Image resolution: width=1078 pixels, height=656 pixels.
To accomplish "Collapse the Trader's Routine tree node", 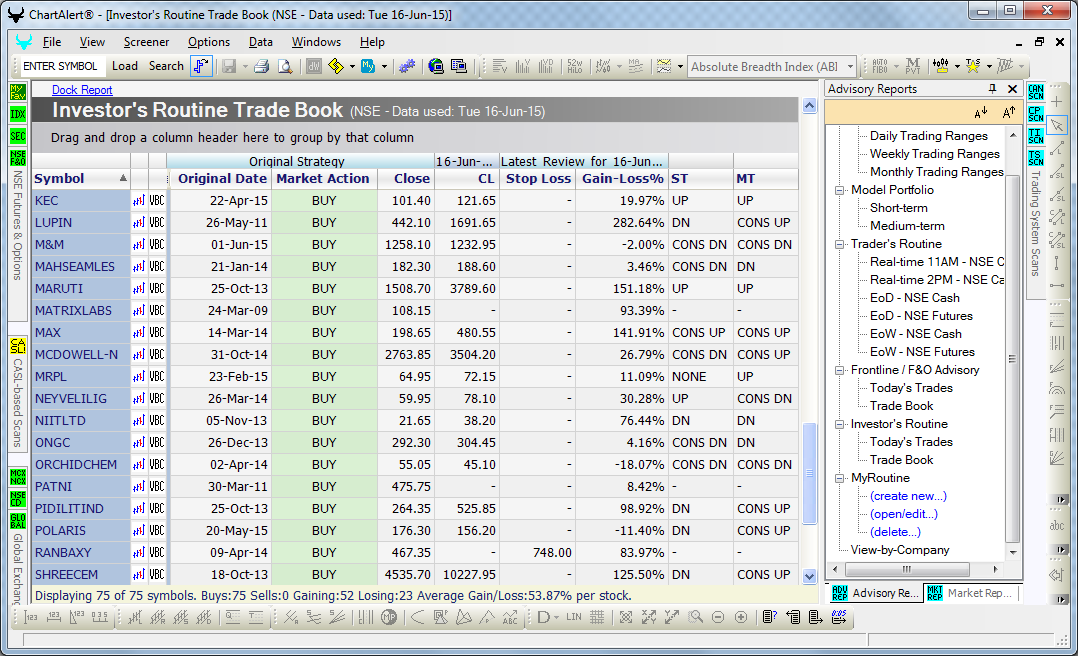I will tap(839, 244).
